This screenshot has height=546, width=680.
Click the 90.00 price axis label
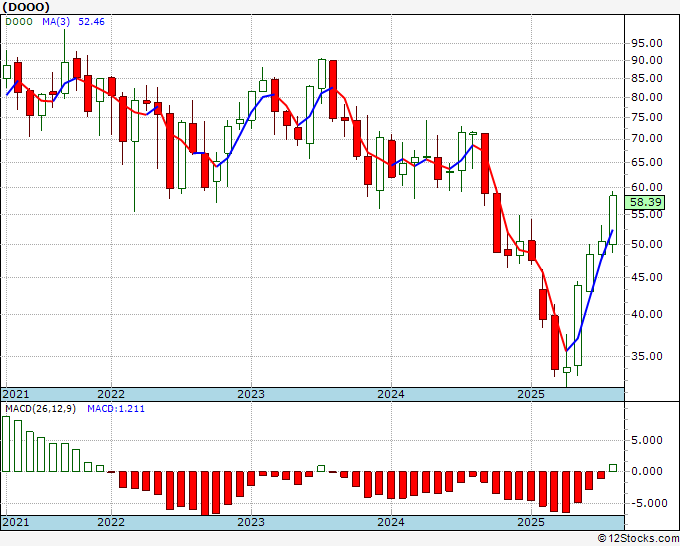pos(647,61)
